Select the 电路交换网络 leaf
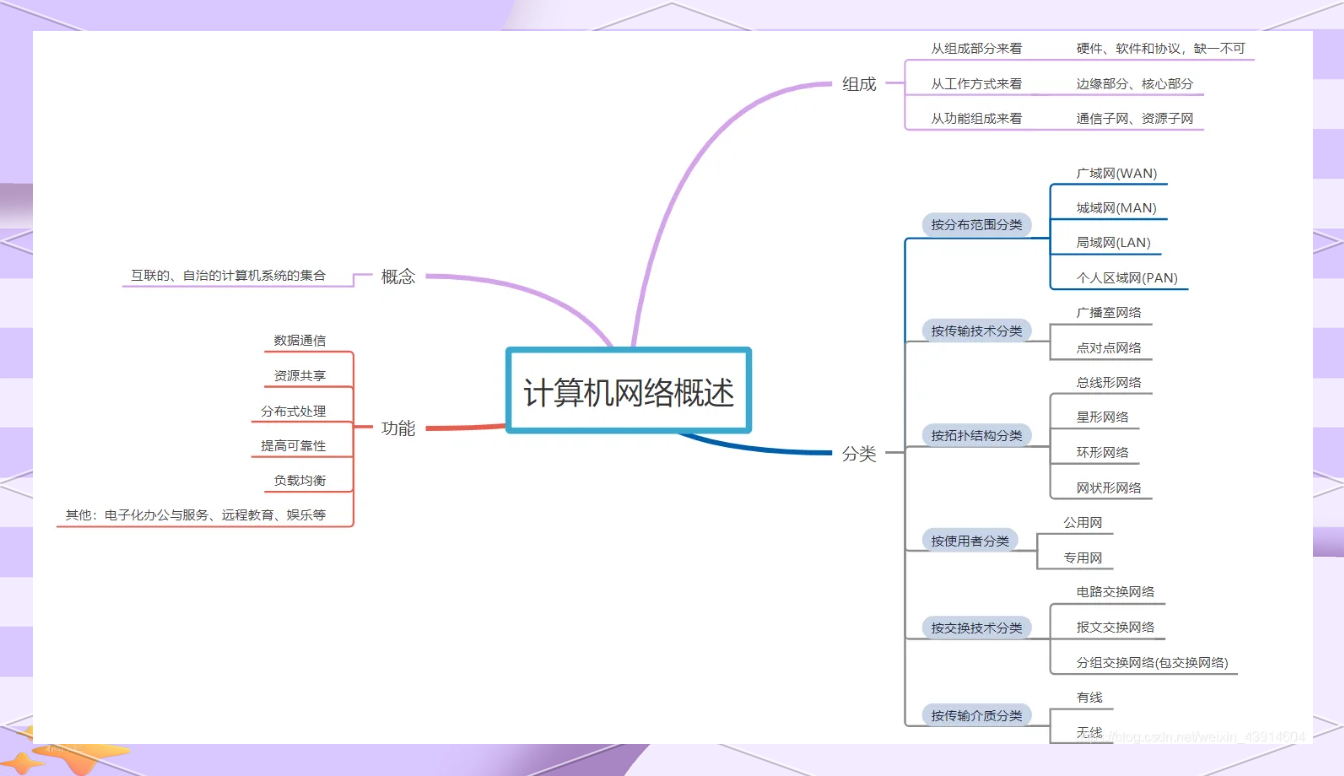1344x776 pixels. coord(1115,592)
